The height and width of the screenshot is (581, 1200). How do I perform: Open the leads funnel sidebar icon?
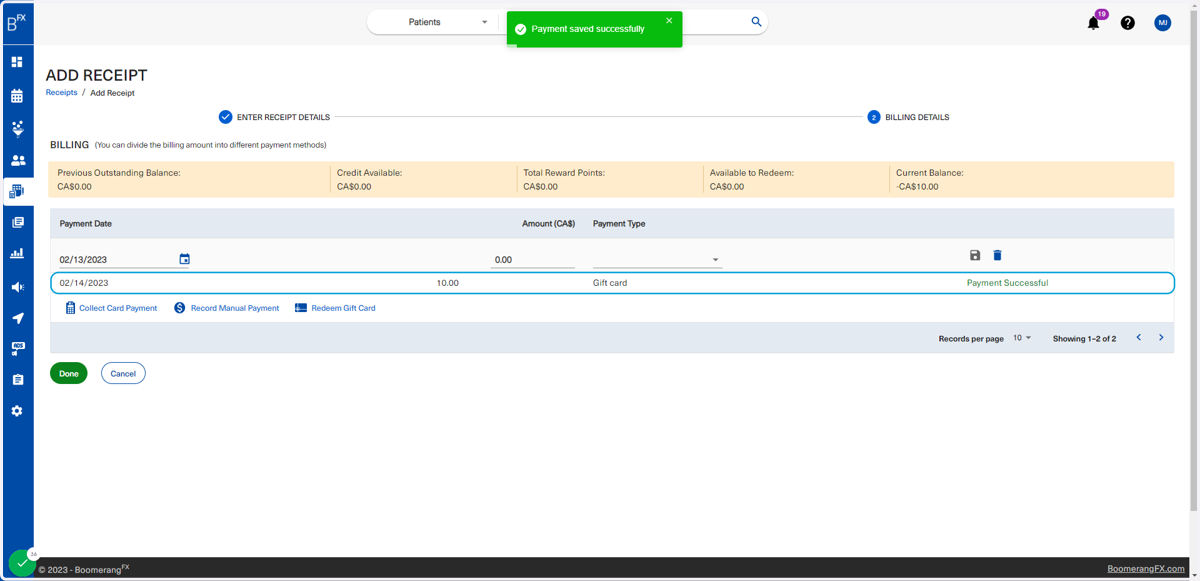[x=17, y=129]
